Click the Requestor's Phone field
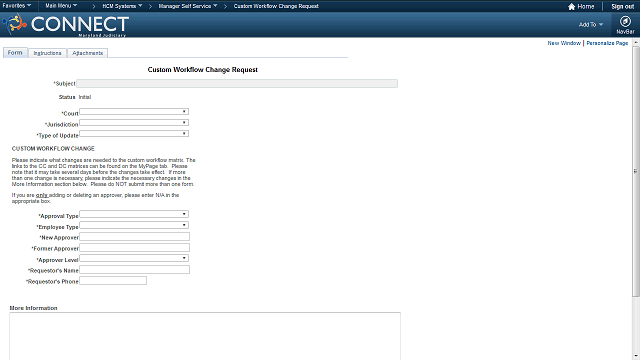 click(113, 280)
